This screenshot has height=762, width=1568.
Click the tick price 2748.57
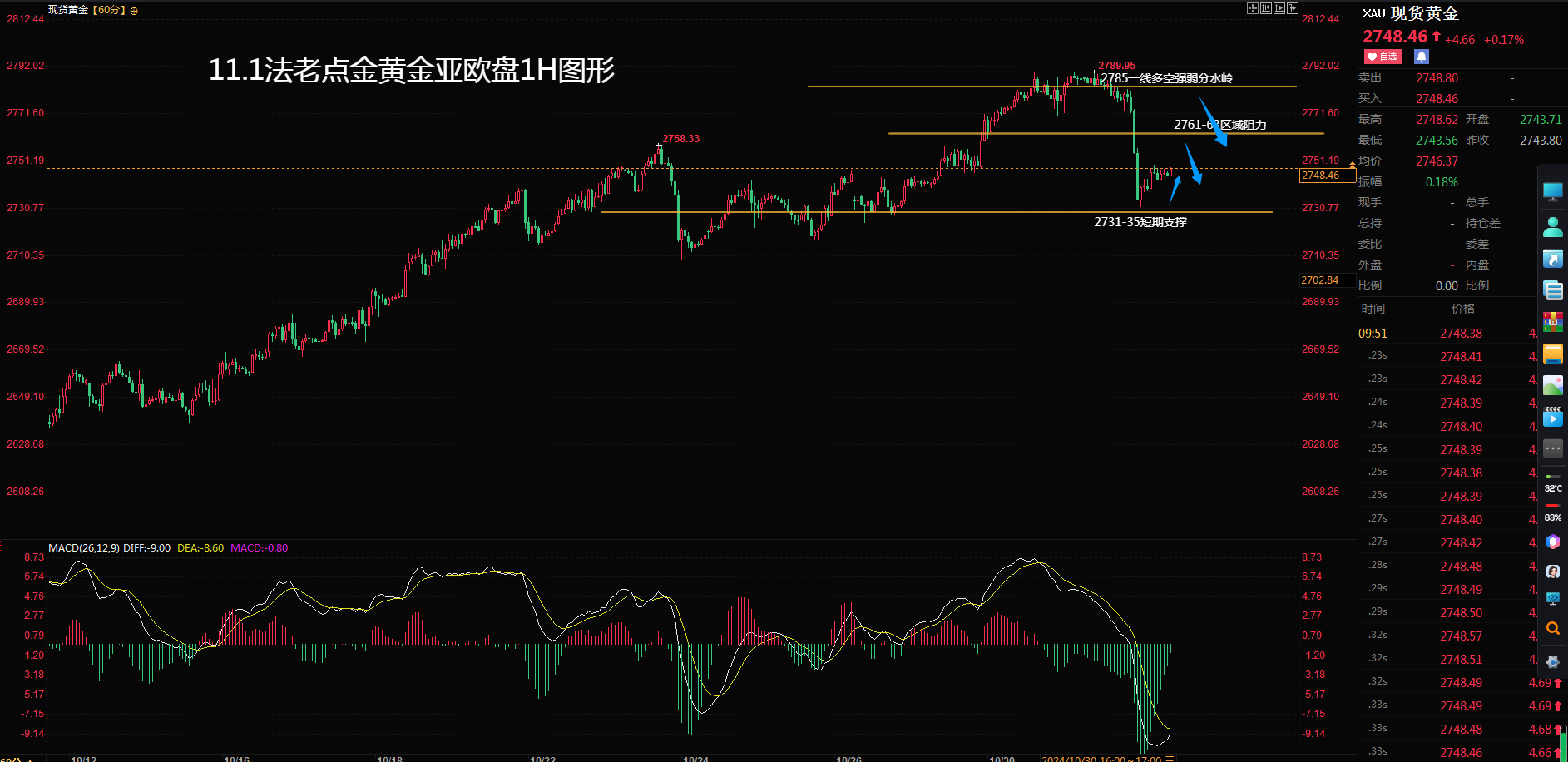click(x=1462, y=636)
